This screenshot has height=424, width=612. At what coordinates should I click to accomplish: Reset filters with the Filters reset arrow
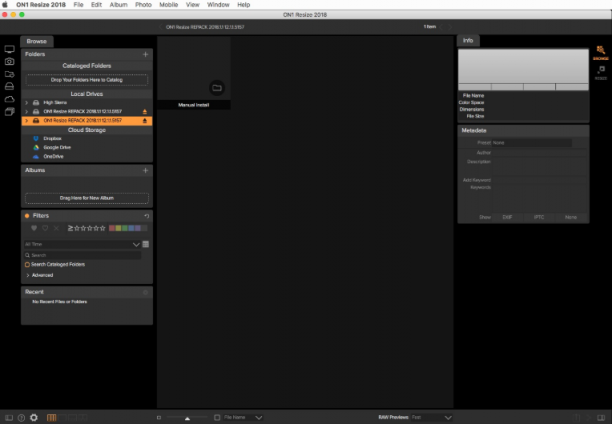pyautogui.click(x=146, y=216)
